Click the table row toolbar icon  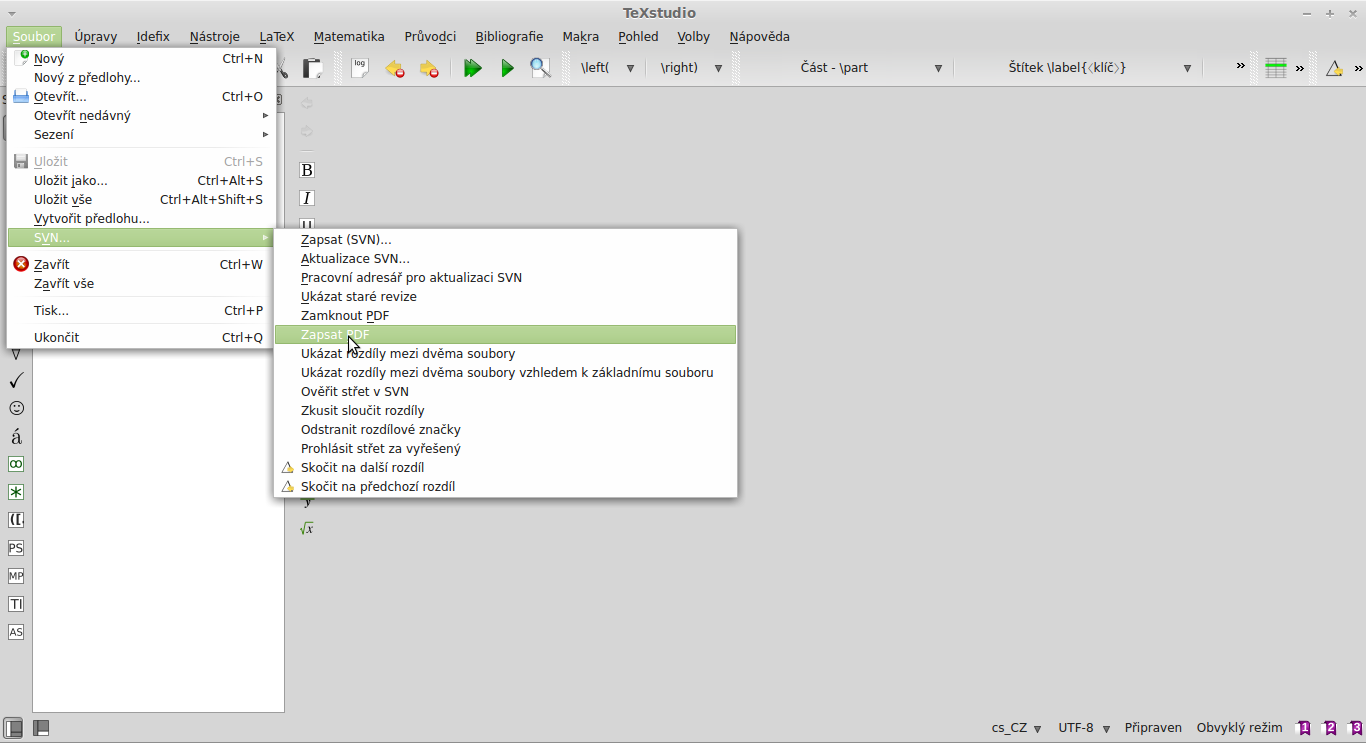[1276, 68]
